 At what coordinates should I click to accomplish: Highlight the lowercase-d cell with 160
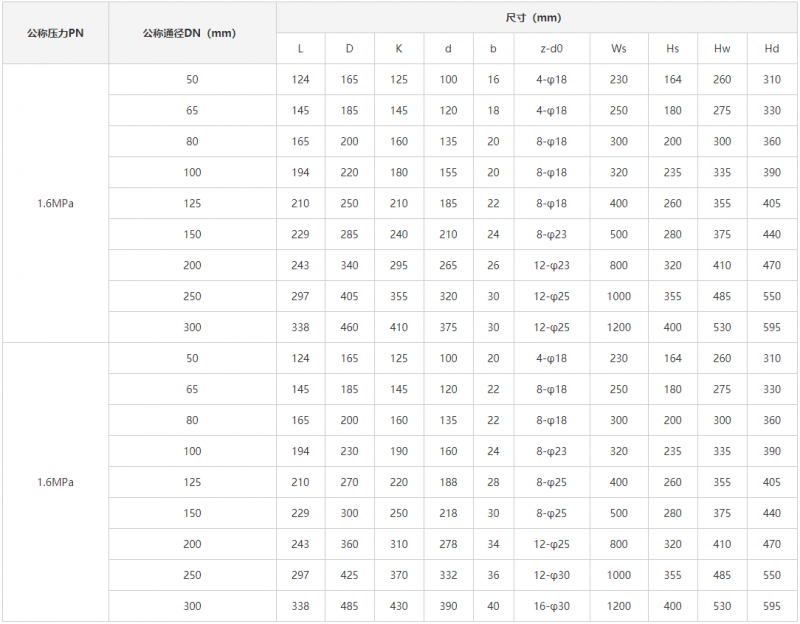pyautogui.click(x=448, y=451)
